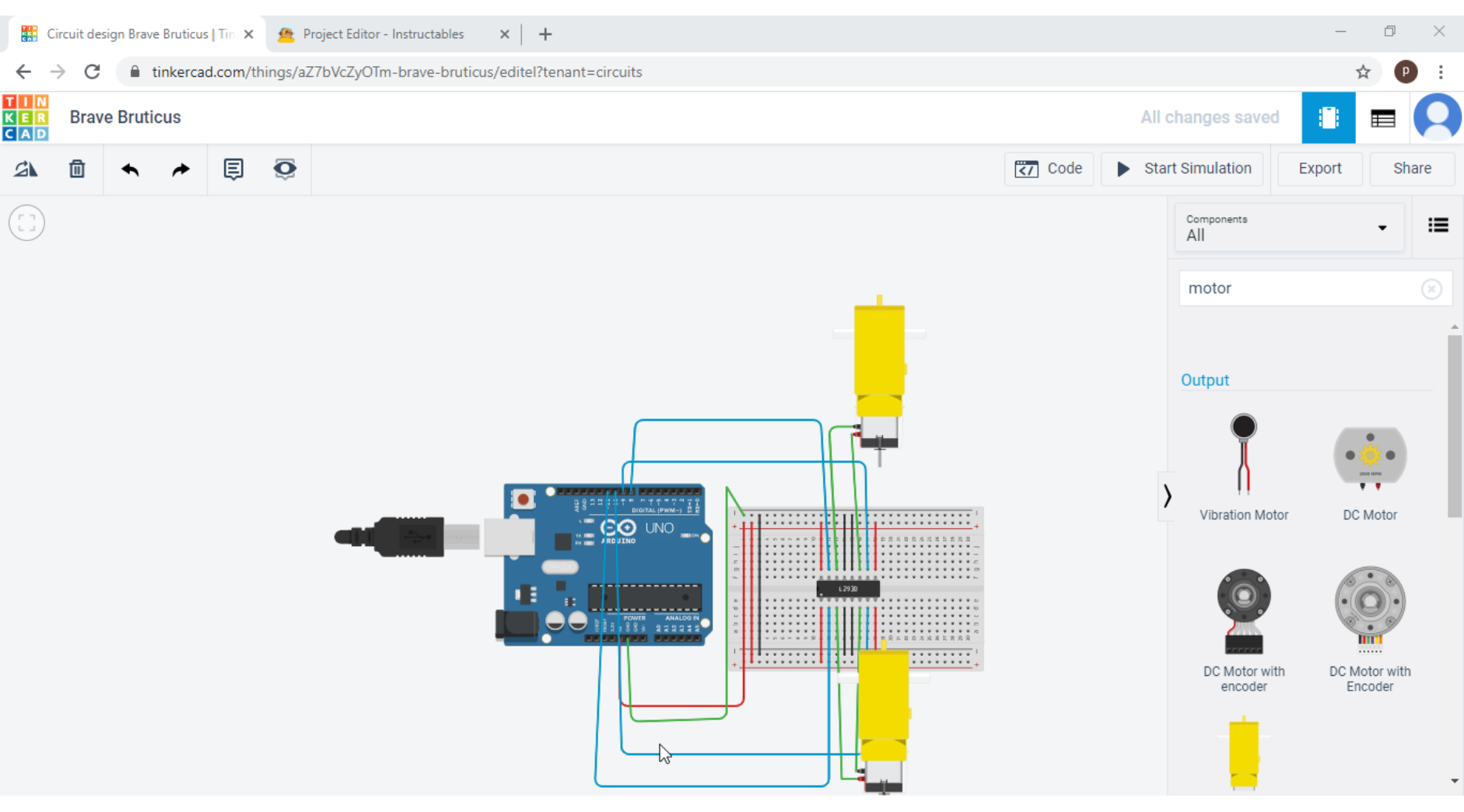Select the breadboard
The image size is (1464, 812).
[856, 589]
